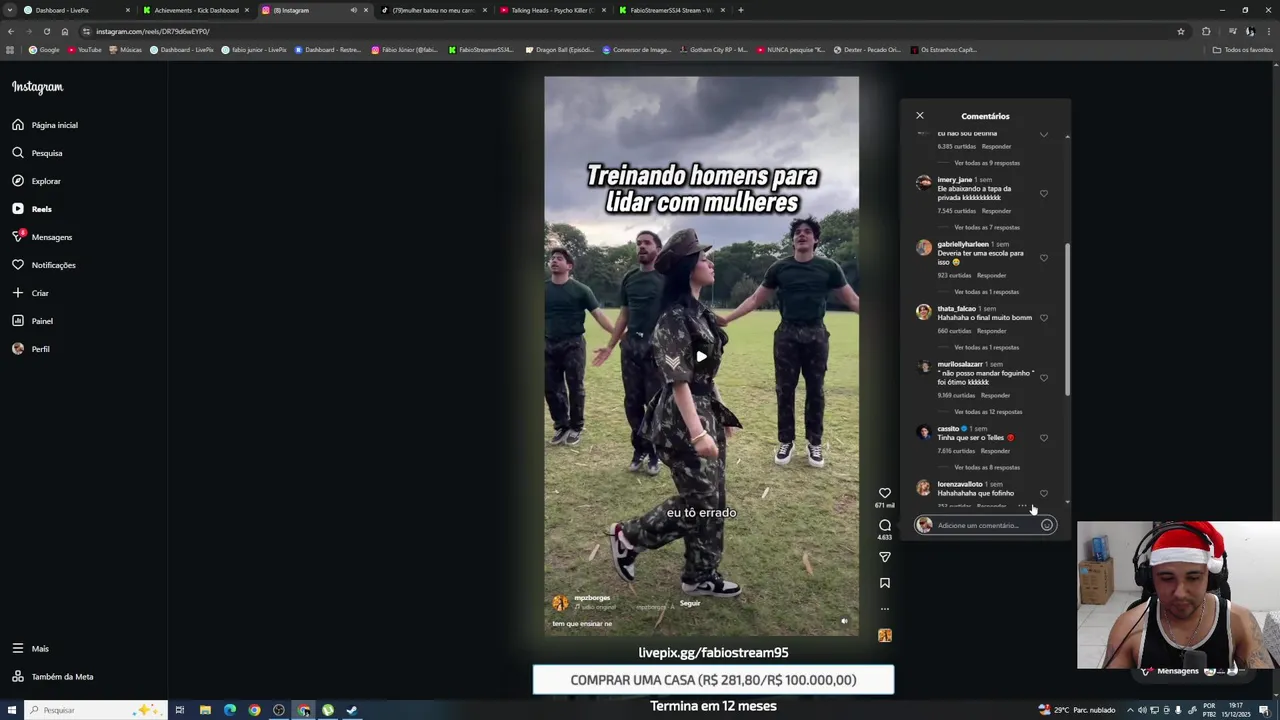Like gabriellyharleen's comment
The width and height of the screenshot is (1280, 720).
coord(1043,258)
